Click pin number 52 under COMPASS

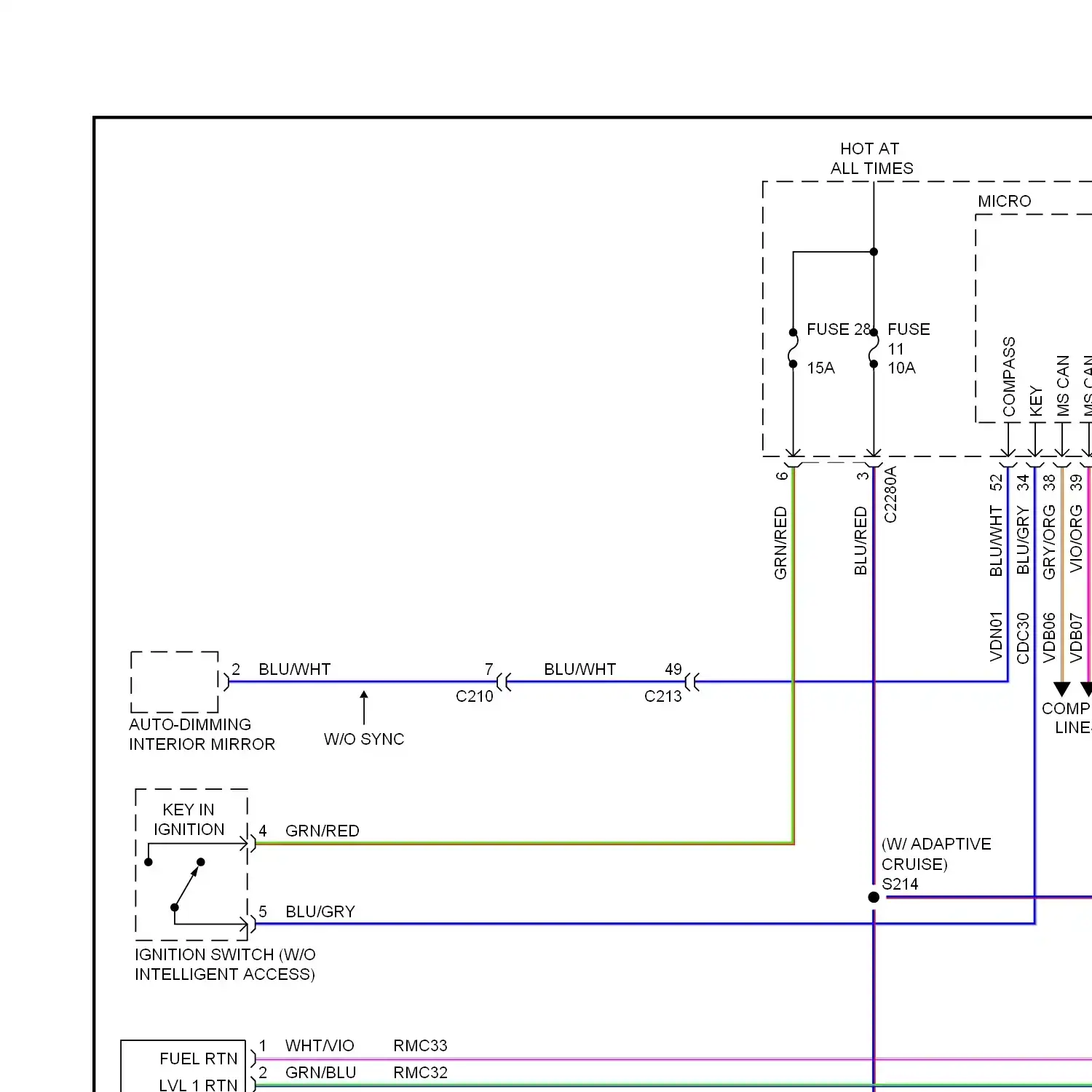coord(996,483)
